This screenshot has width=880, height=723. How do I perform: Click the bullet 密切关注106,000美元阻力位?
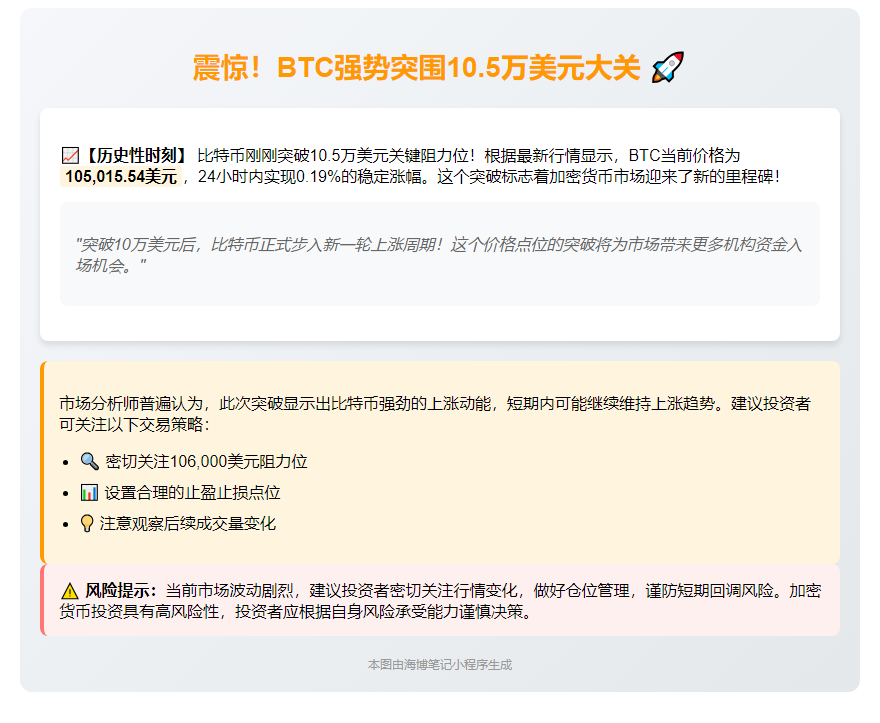(206, 461)
